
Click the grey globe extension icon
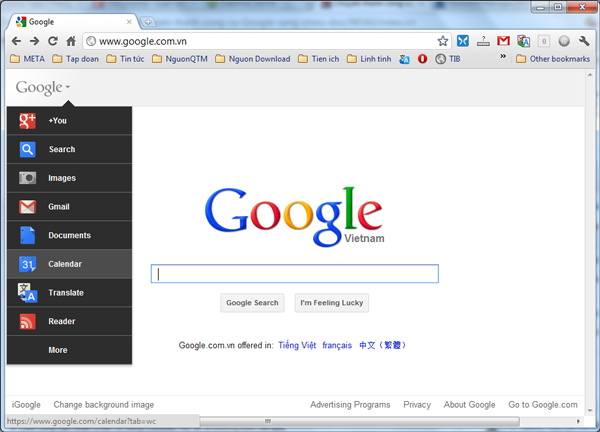pyautogui.click(x=564, y=41)
